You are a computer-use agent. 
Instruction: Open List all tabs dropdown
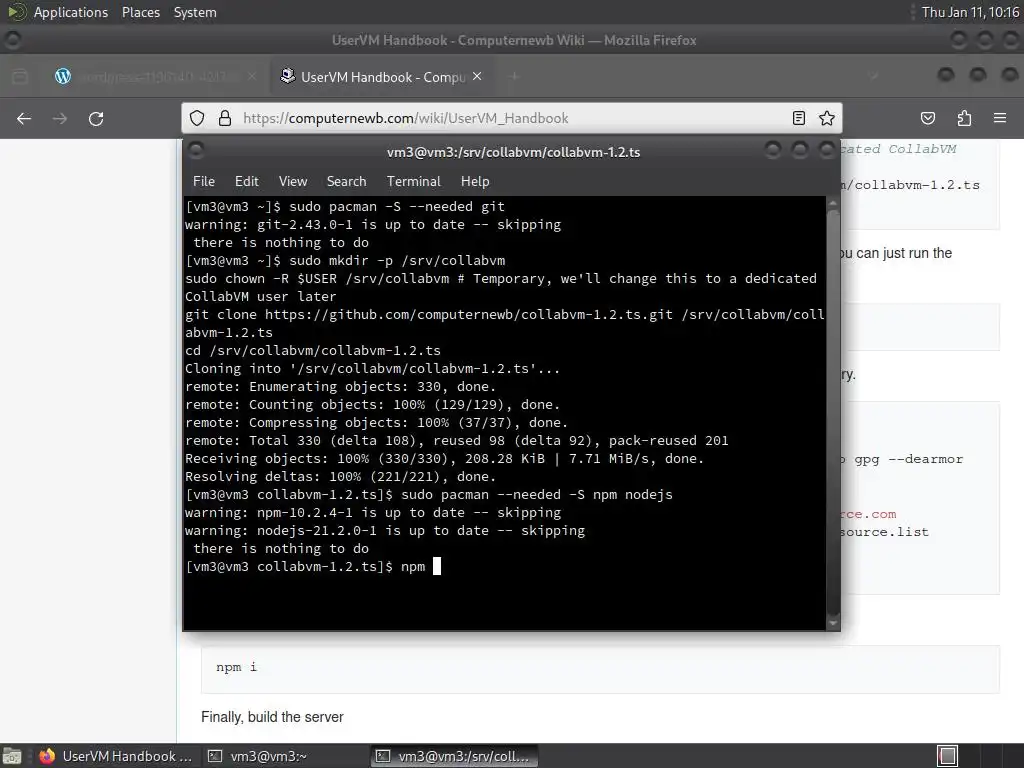coord(874,76)
